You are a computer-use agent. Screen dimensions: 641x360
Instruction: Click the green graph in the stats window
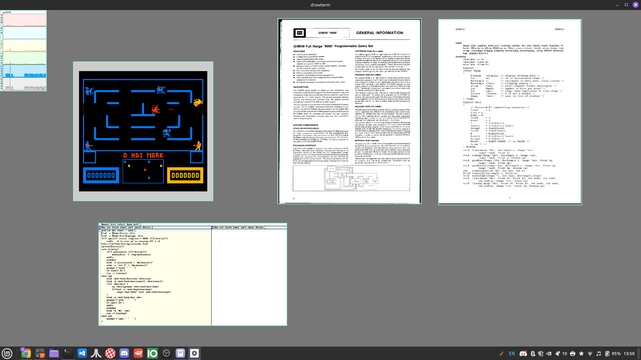click(24, 58)
